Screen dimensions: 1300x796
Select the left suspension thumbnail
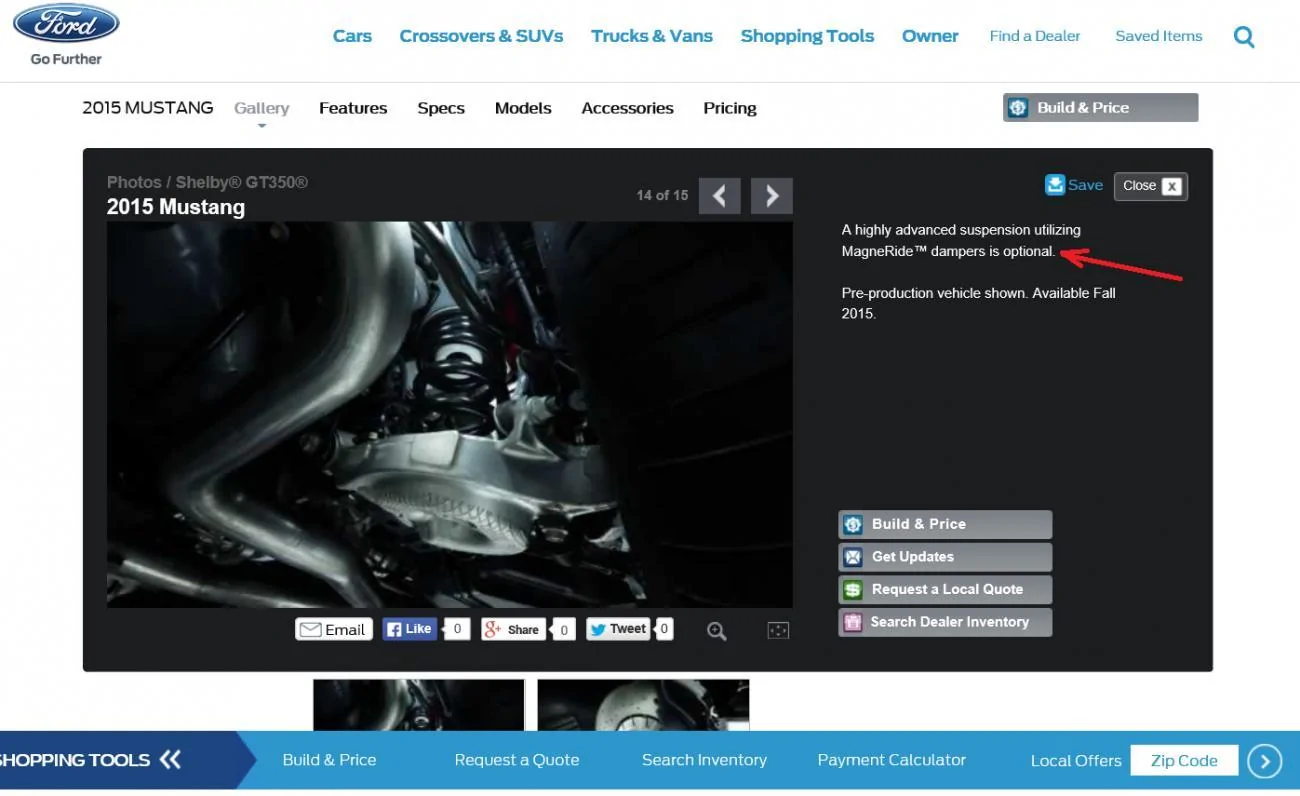pos(419,705)
